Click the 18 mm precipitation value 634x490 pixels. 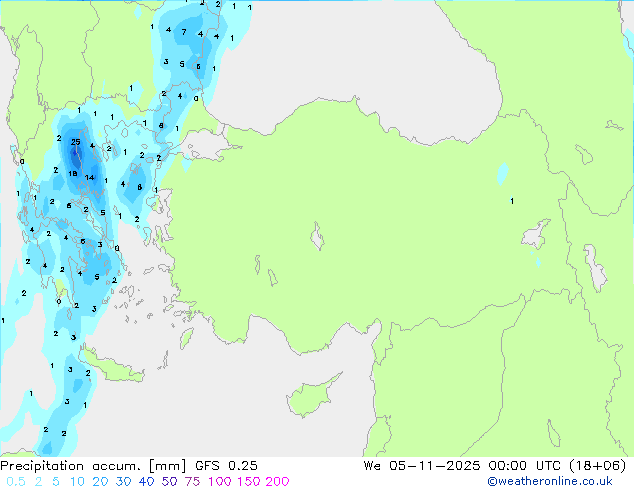click(x=73, y=173)
